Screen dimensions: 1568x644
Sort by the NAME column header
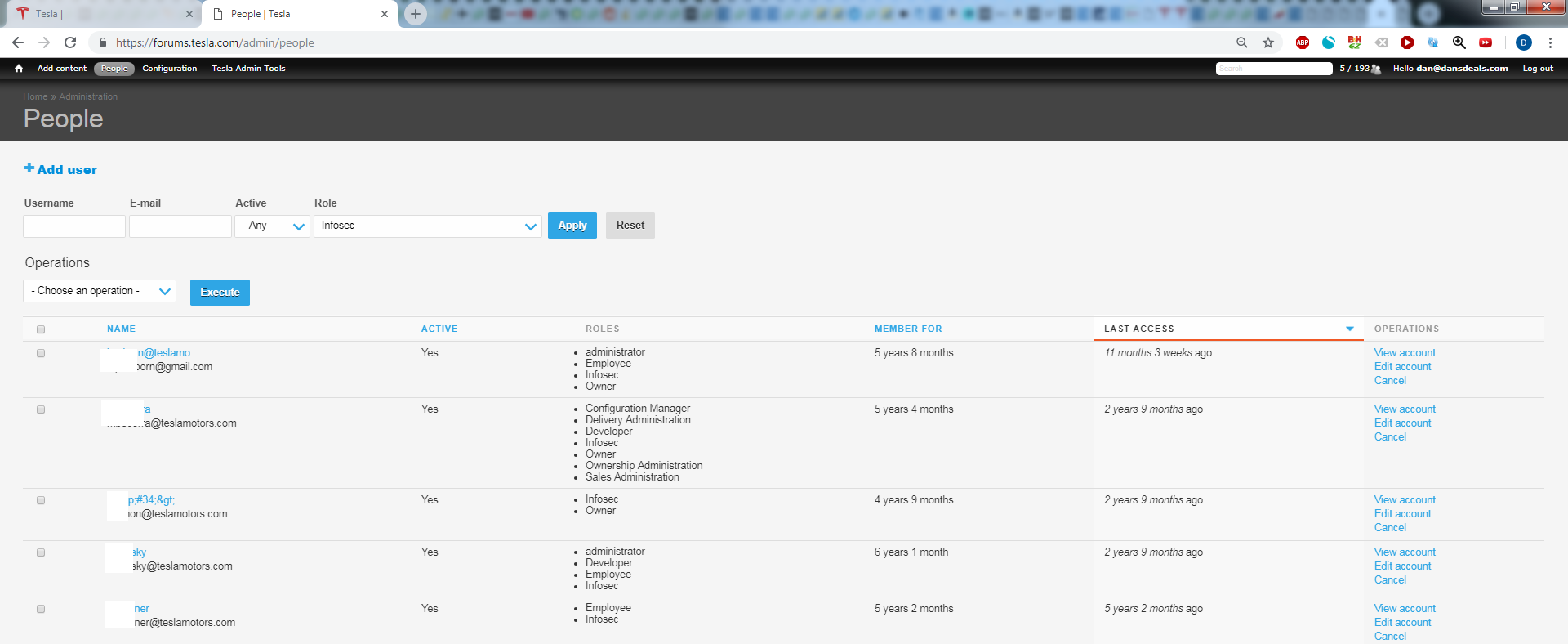point(121,329)
